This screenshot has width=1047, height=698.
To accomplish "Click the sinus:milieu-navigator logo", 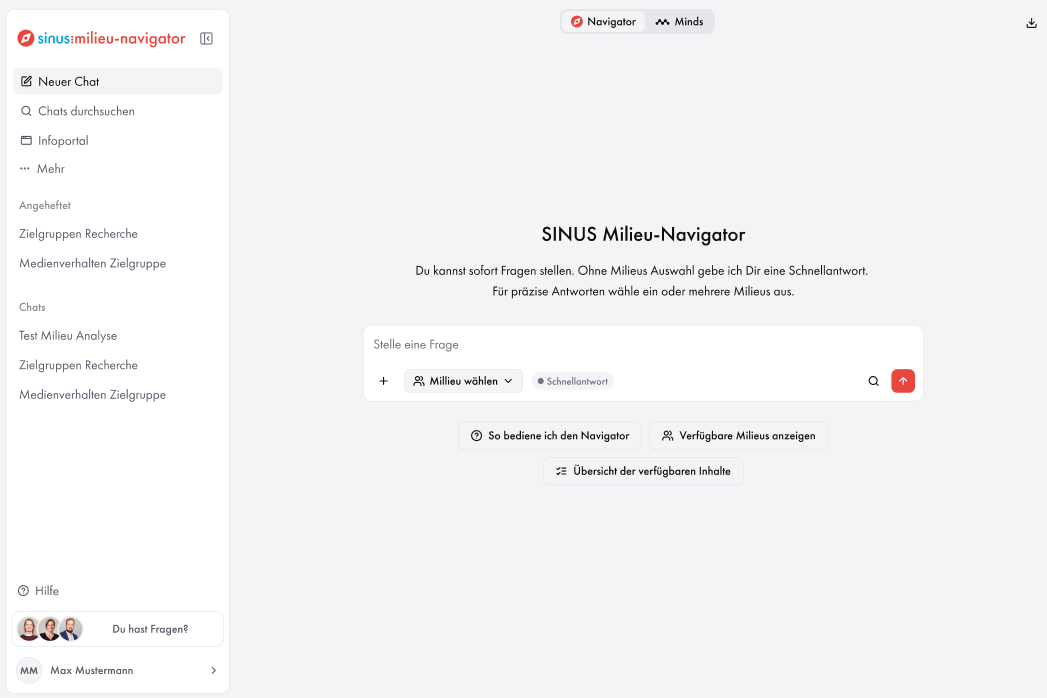I will point(101,39).
